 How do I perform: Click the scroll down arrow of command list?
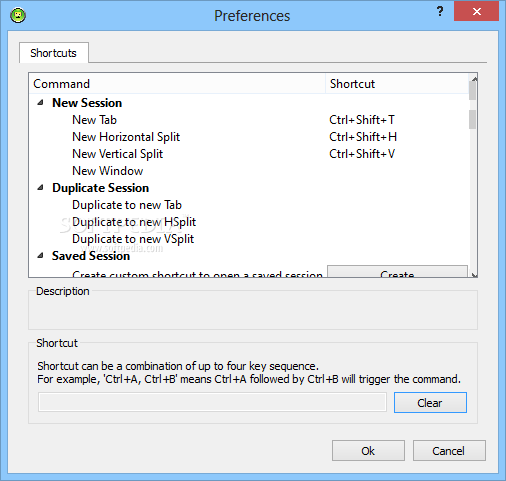(473, 275)
